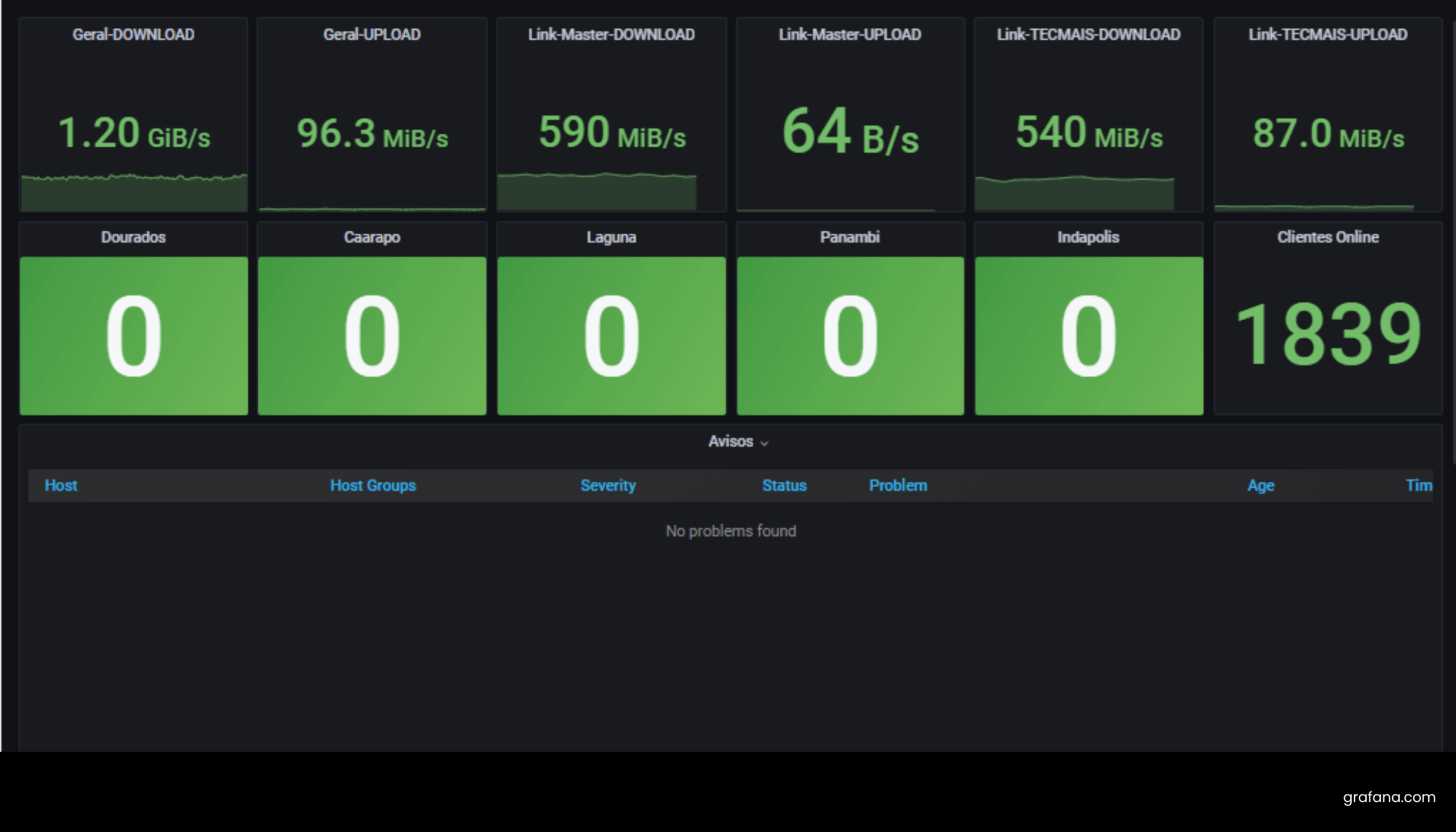The height and width of the screenshot is (832, 1456).
Task: Sort table by Host Groups column
Action: (373, 485)
